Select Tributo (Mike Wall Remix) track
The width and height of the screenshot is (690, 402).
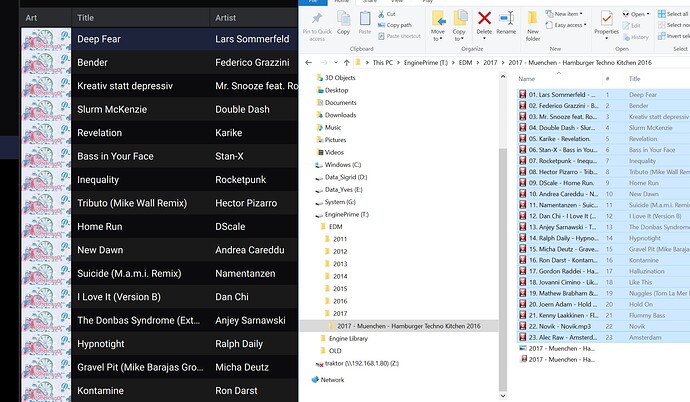pyautogui.click(x=159, y=203)
